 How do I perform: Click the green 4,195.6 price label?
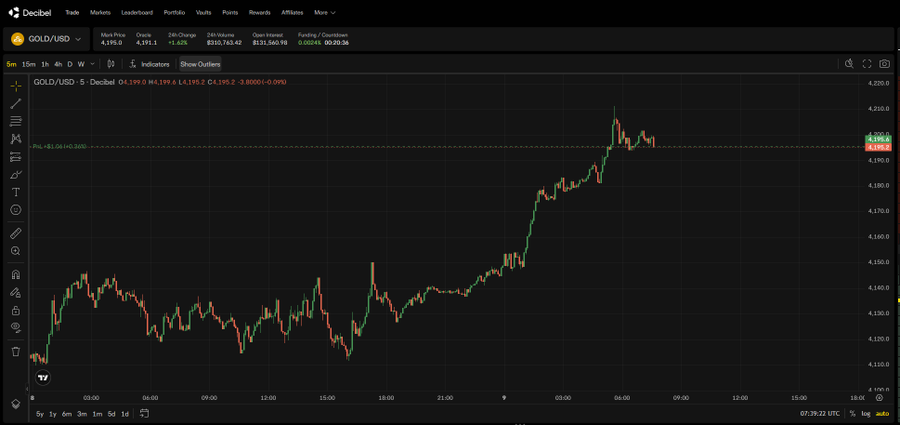[878, 139]
